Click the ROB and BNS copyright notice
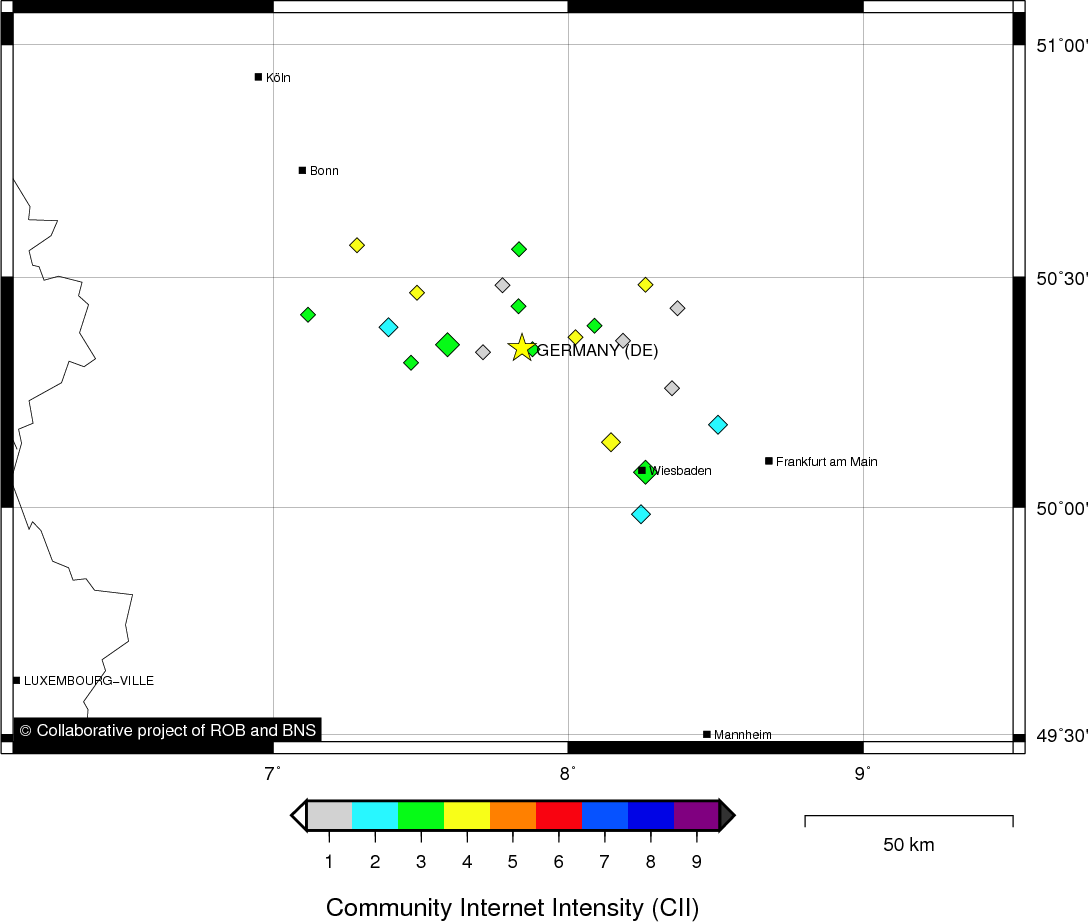The width and height of the screenshot is (1088, 922). click(x=168, y=730)
